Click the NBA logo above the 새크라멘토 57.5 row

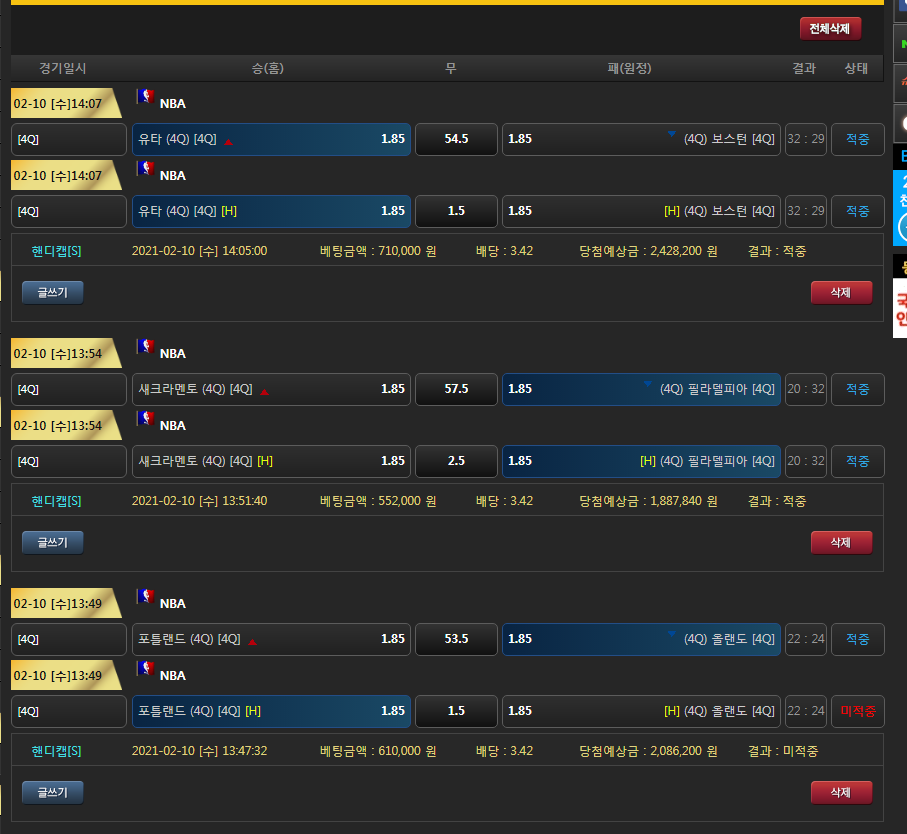click(x=146, y=347)
